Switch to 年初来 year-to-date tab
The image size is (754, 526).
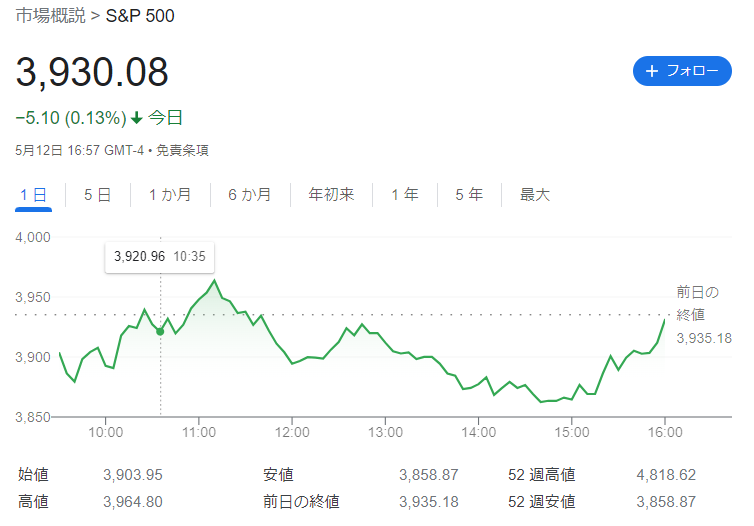[x=331, y=195]
